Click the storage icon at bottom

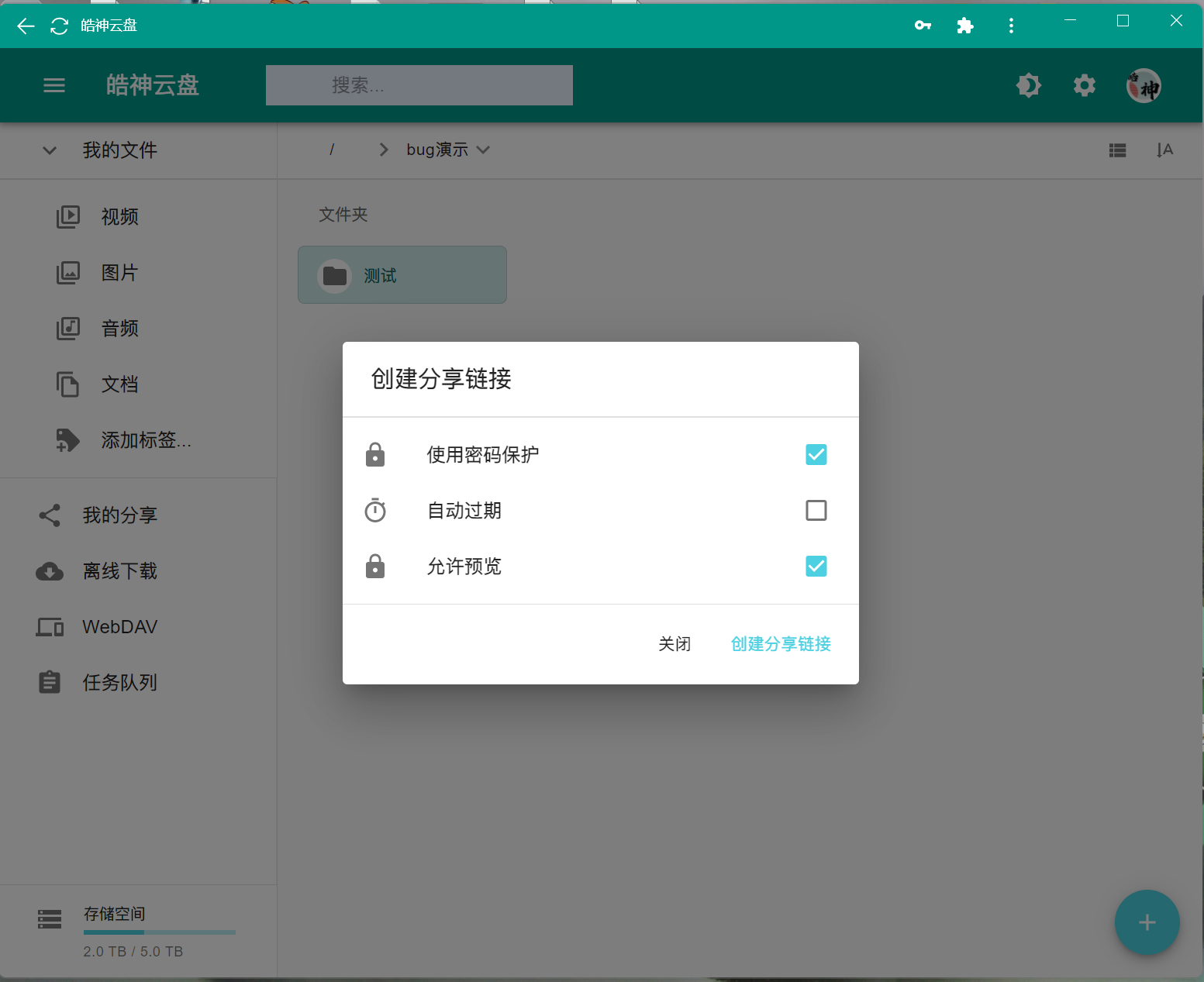coord(50,919)
